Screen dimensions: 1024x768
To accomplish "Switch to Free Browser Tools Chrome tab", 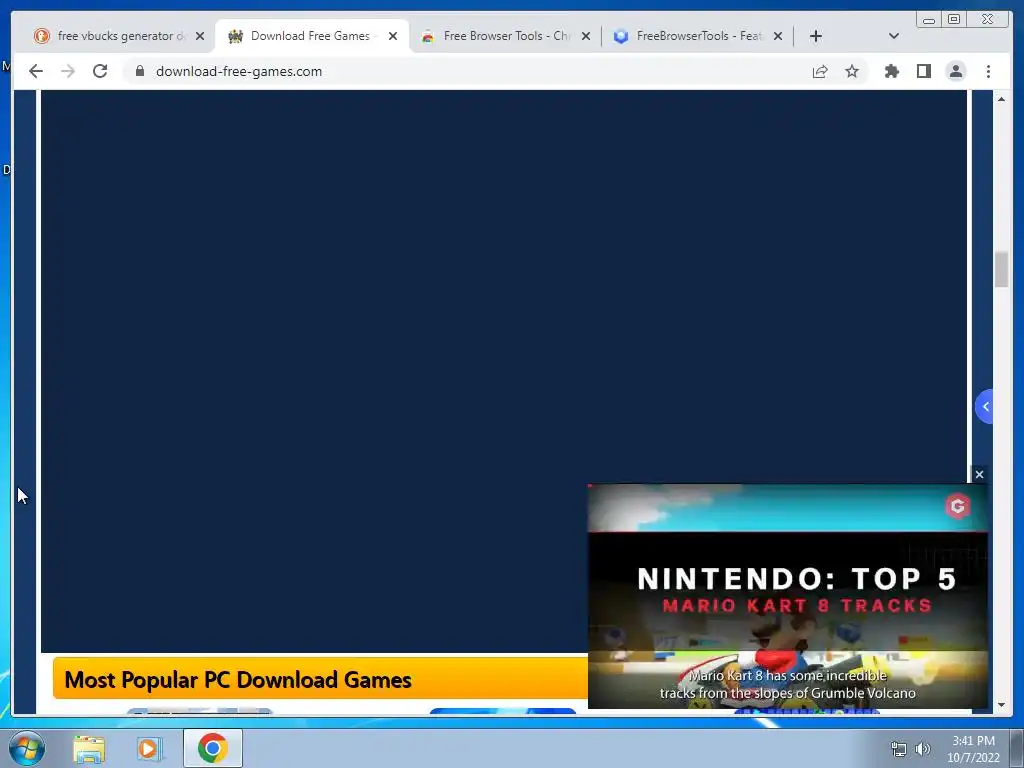I will click(504, 36).
